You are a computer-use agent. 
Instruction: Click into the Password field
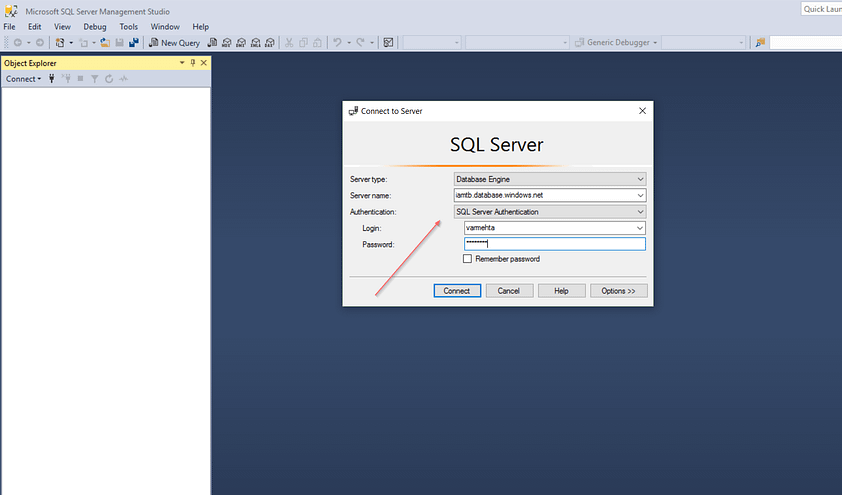[554, 244]
